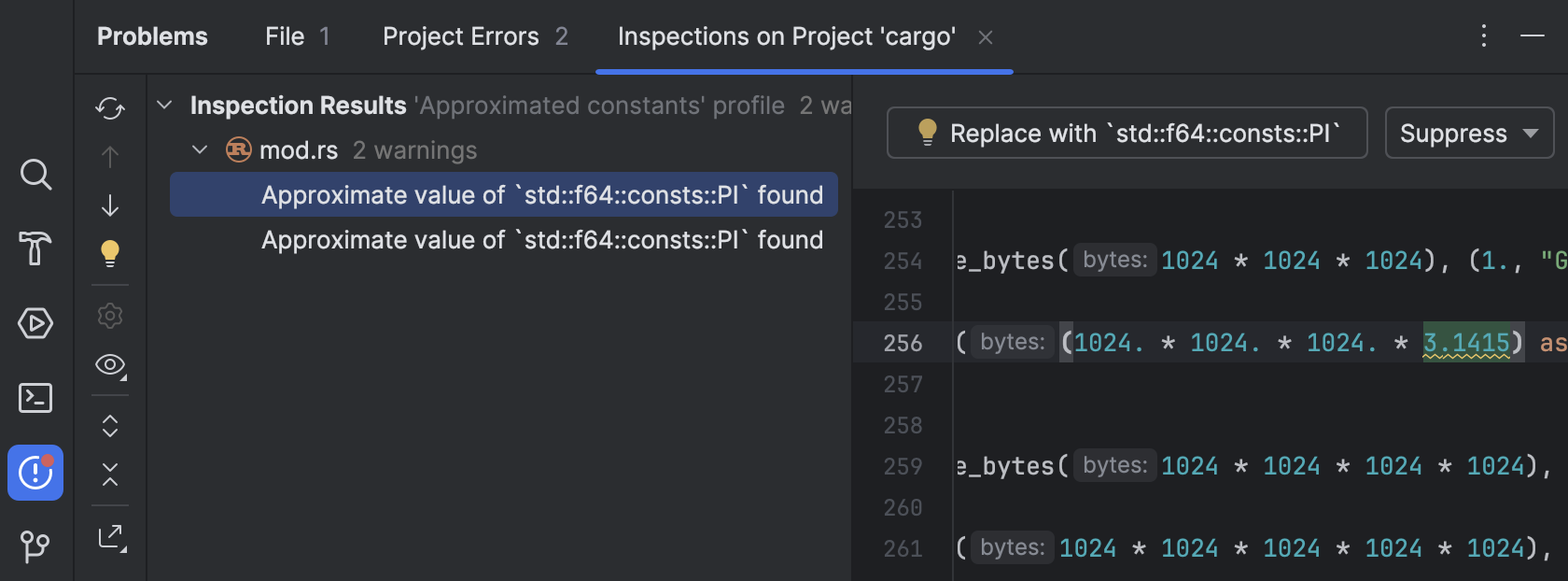Click the Export inspection results icon
The height and width of the screenshot is (581, 1568).
(x=111, y=537)
